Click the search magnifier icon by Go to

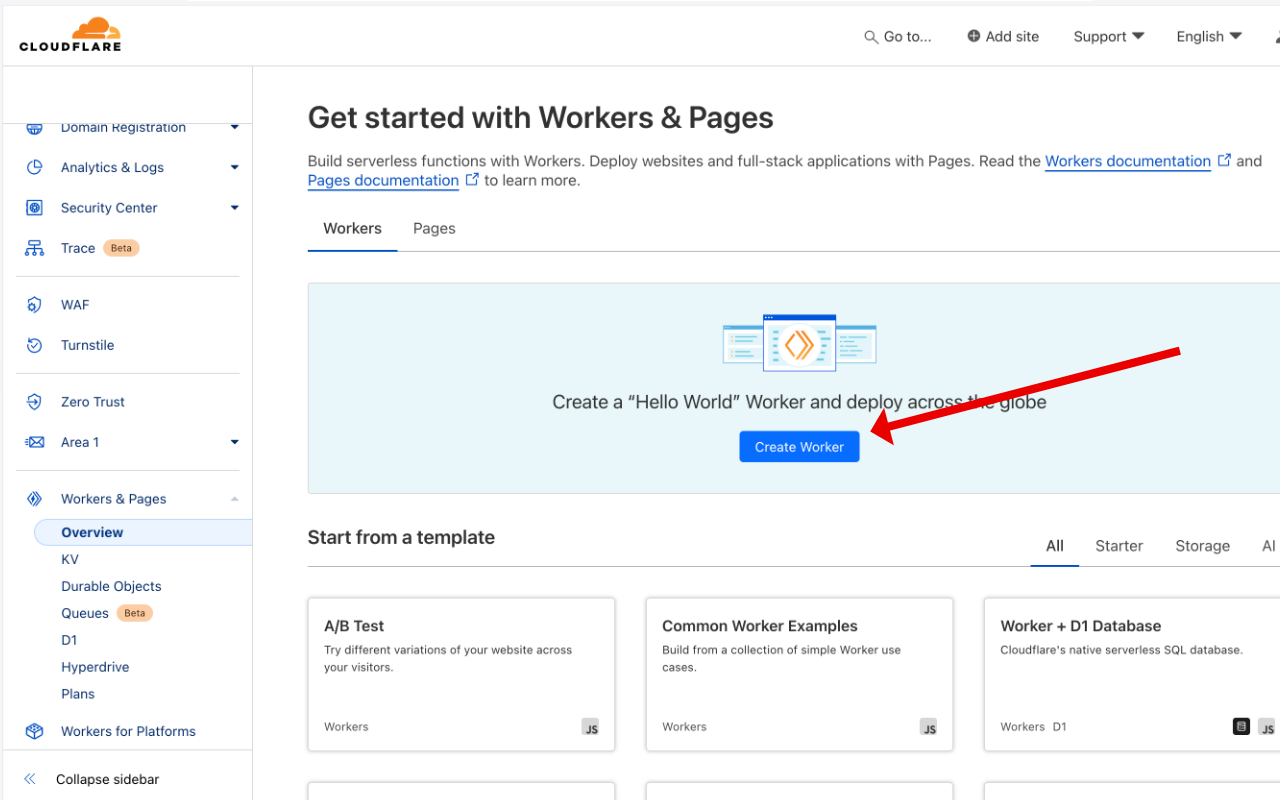tap(871, 37)
